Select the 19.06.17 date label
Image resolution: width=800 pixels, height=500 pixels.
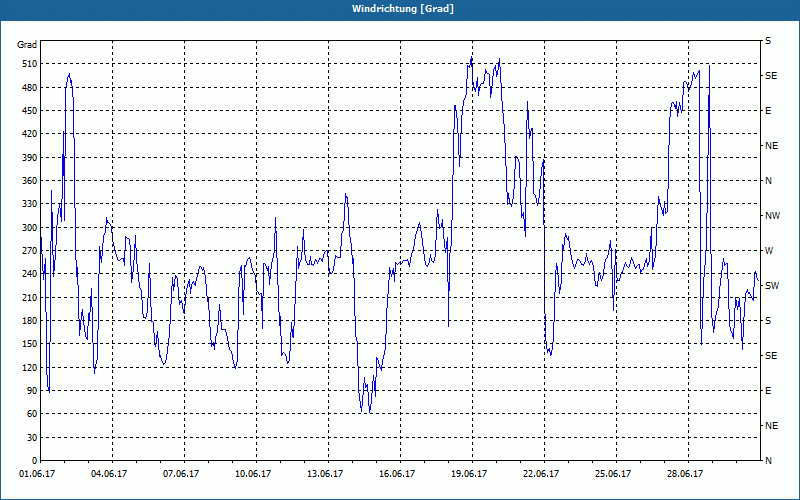coord(468,474)
